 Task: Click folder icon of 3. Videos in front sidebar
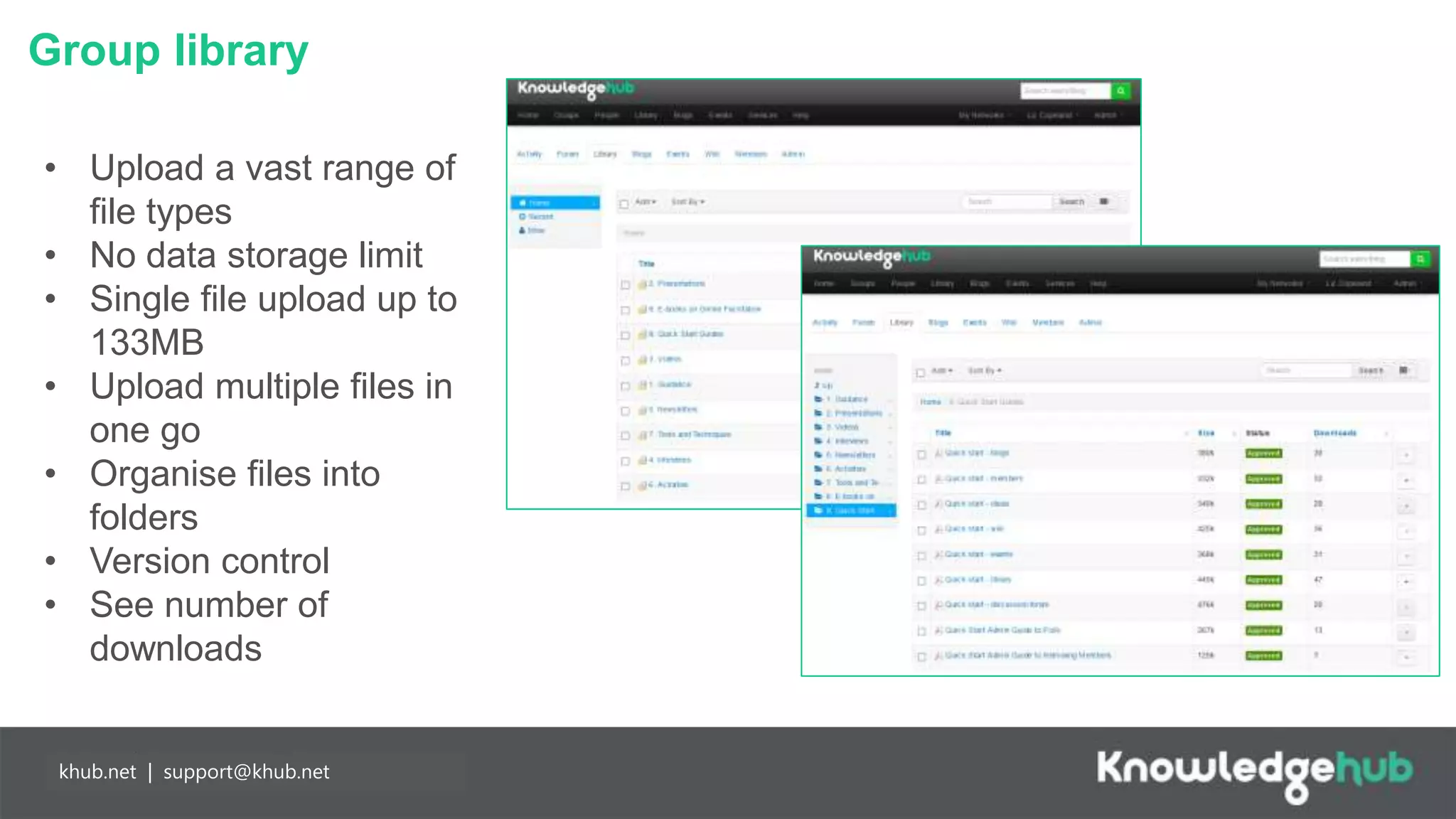tap(818, 427)
